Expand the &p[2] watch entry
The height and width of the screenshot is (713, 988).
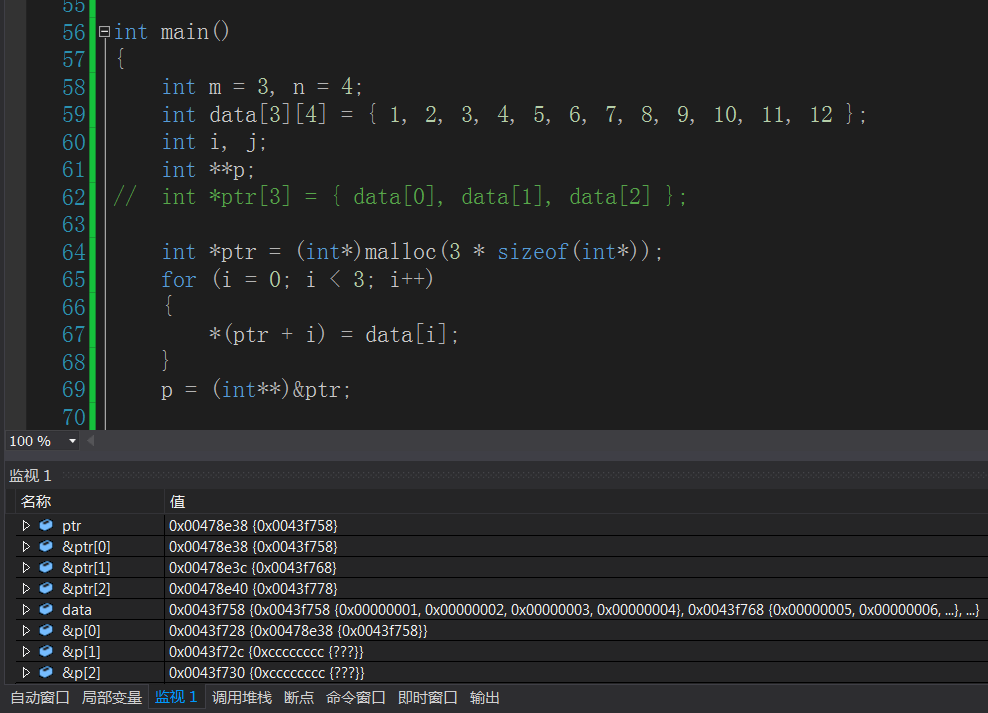[26, 673]
